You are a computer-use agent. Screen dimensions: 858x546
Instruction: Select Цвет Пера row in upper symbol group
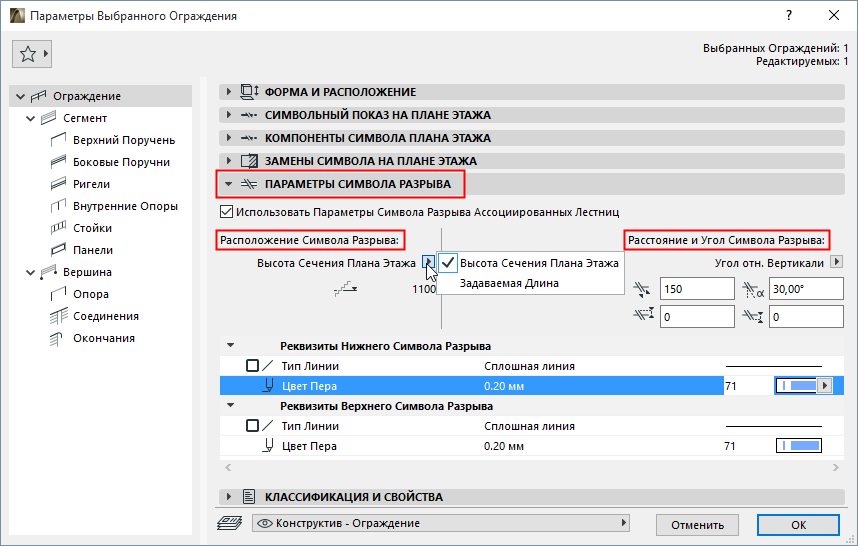(x=532, y=446)
